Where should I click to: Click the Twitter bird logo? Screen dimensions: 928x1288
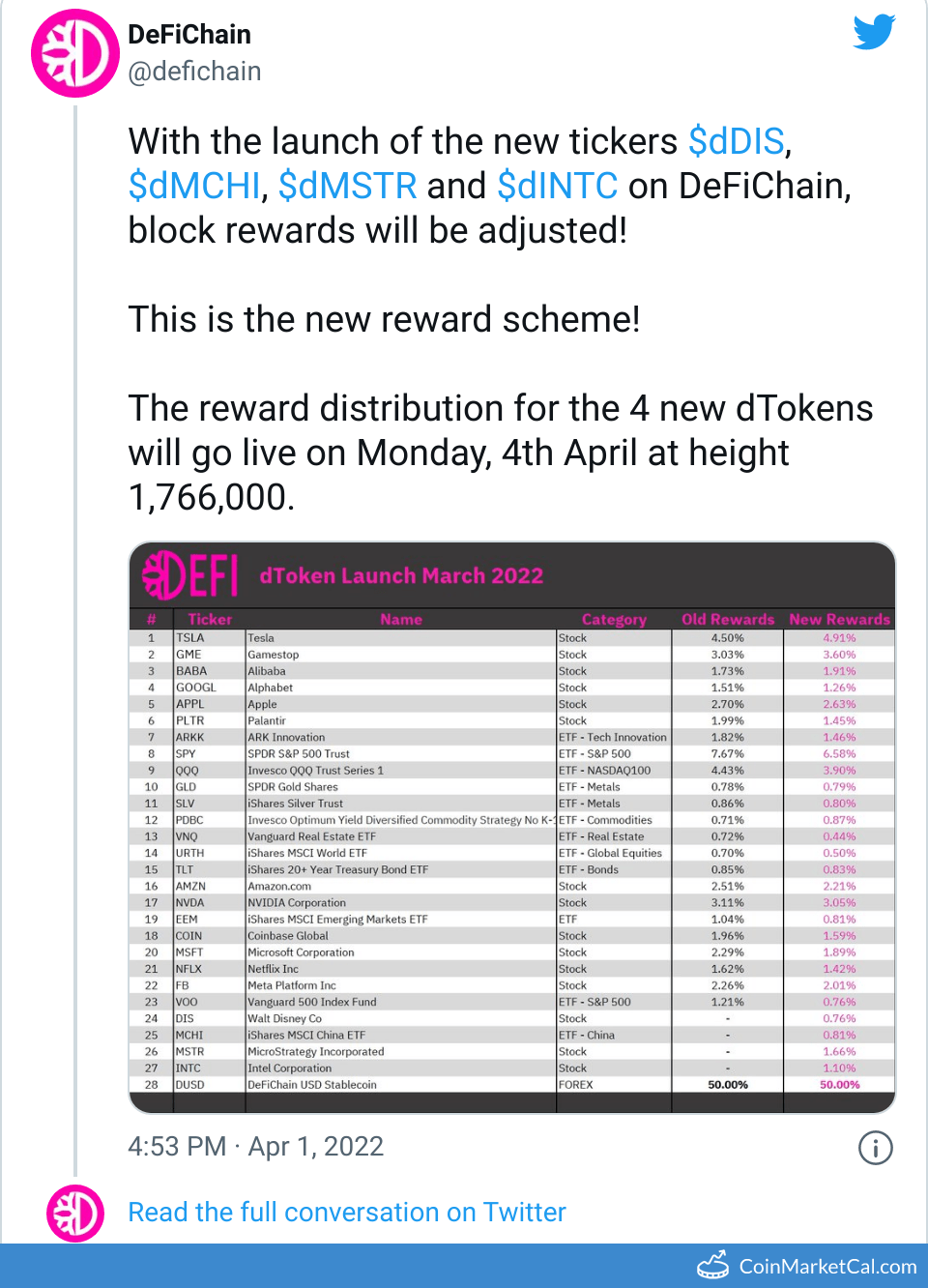pos(874,32)
